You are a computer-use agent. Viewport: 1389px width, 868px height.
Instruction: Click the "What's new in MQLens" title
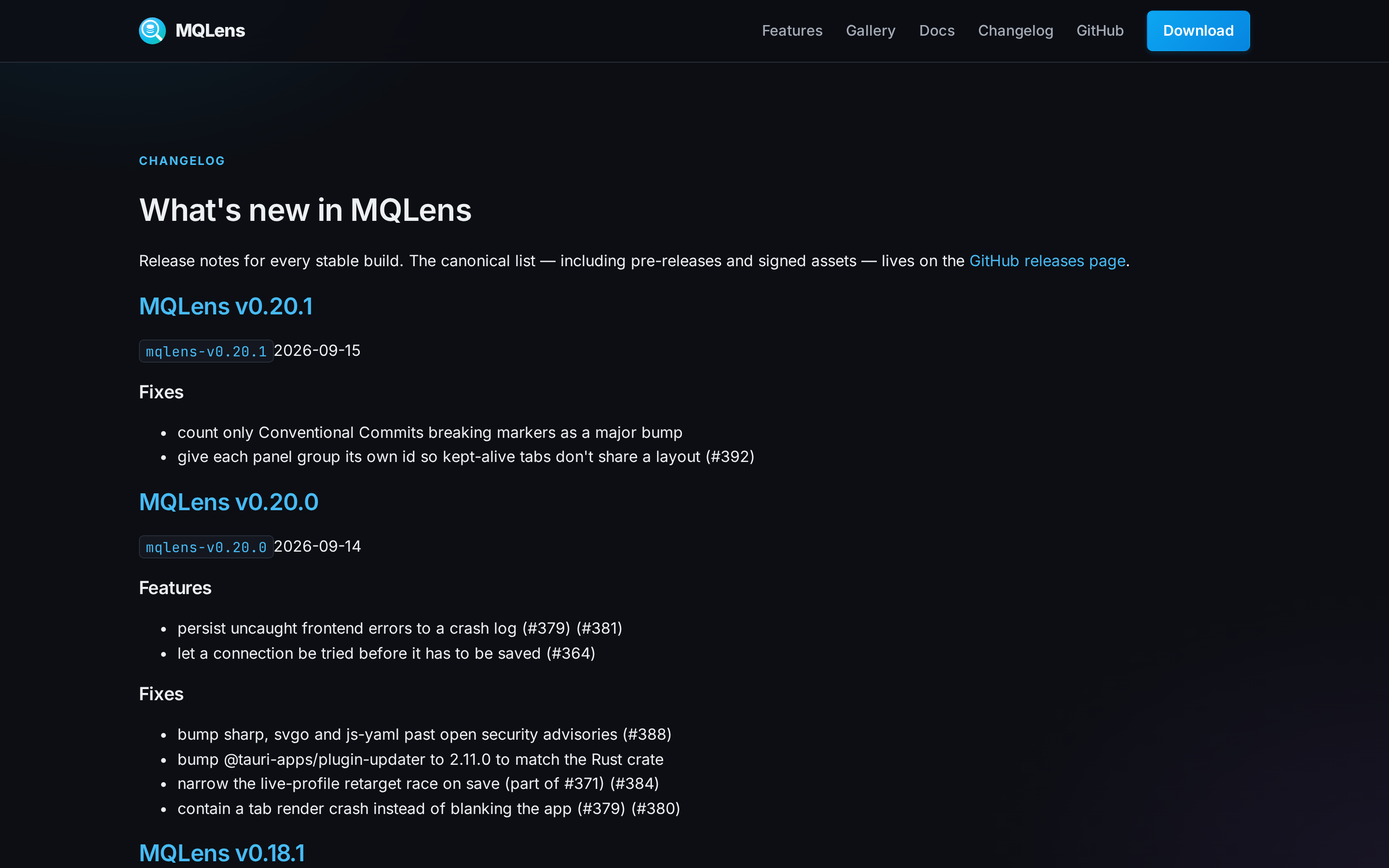click(305, 210)
